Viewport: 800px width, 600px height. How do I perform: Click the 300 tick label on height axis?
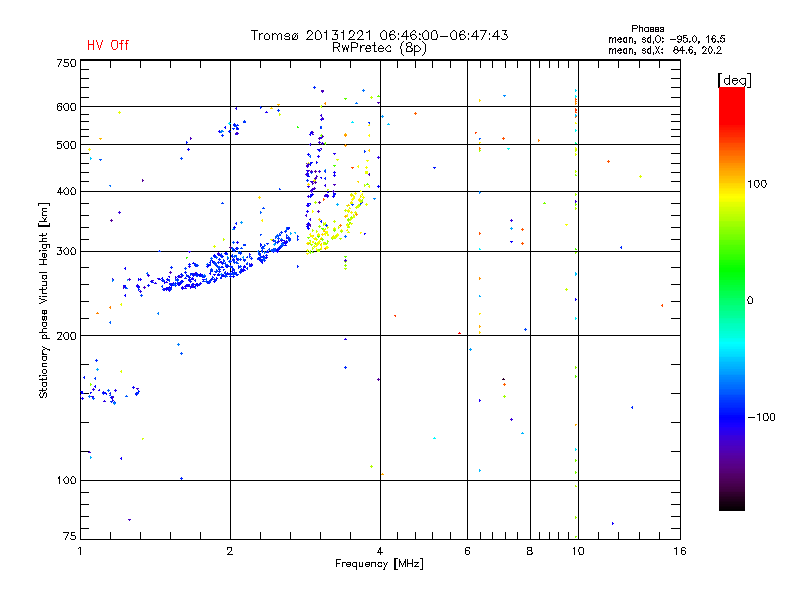click(66, 251)
